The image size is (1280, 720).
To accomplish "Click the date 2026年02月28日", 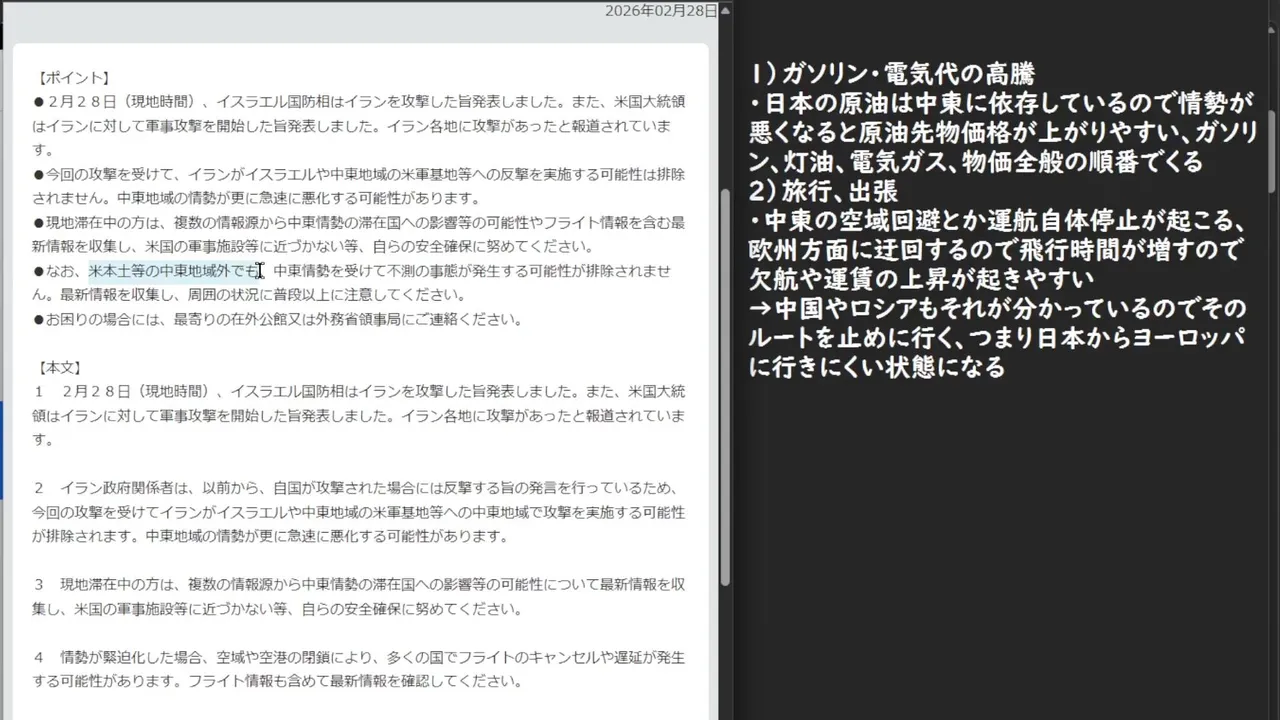I will coord(661,11).
